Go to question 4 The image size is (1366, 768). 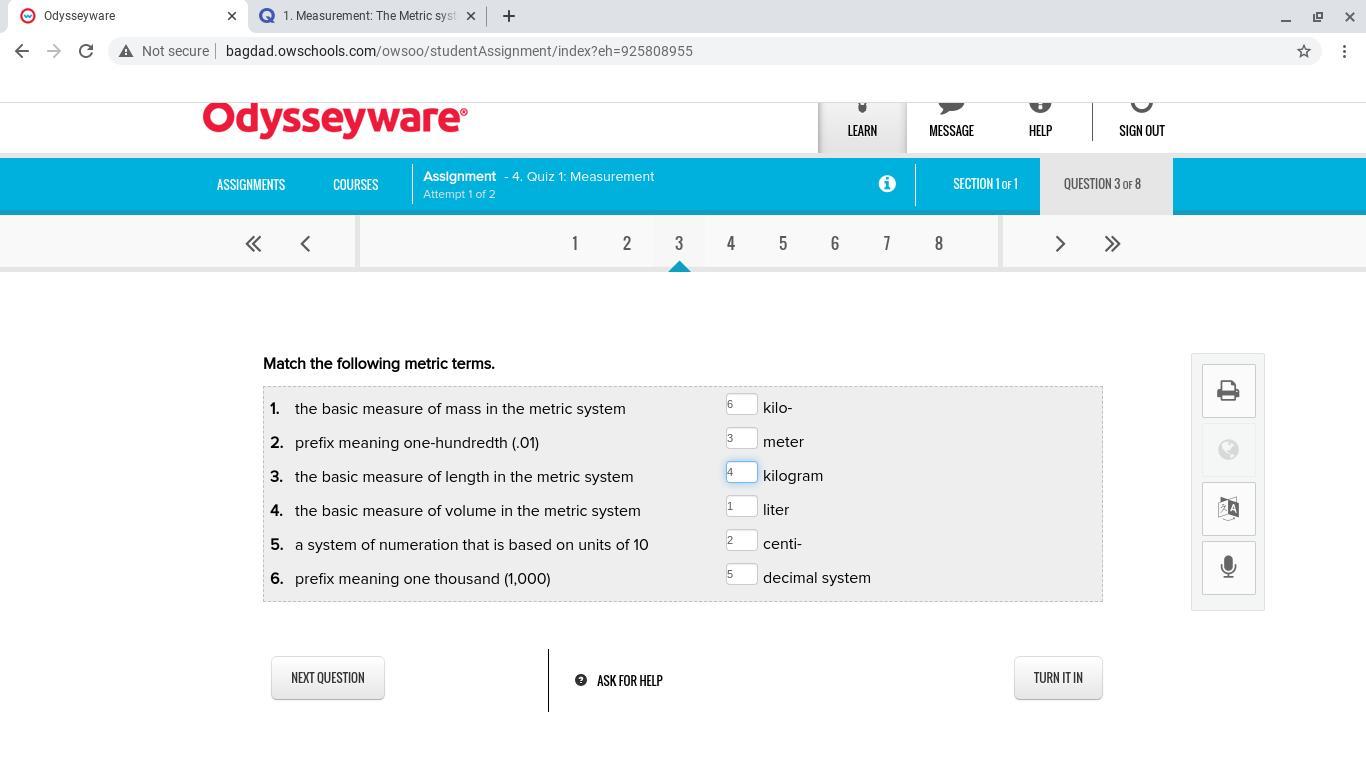coord(731,243)
